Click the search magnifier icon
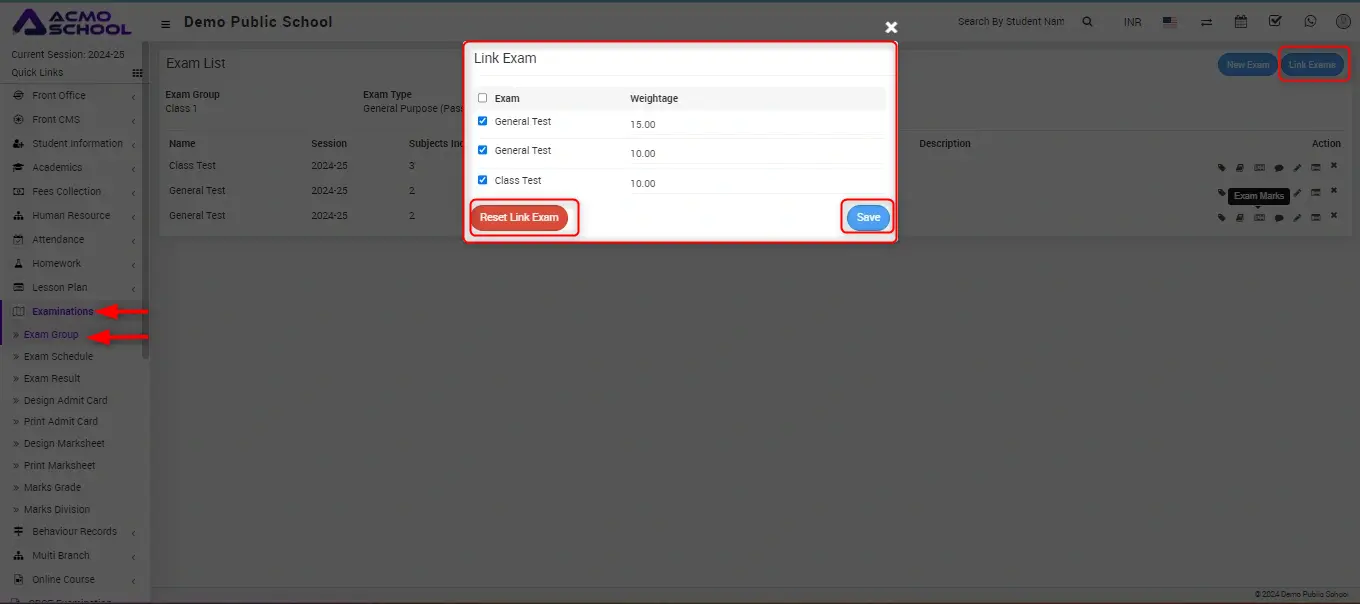 pos(1088,21)
